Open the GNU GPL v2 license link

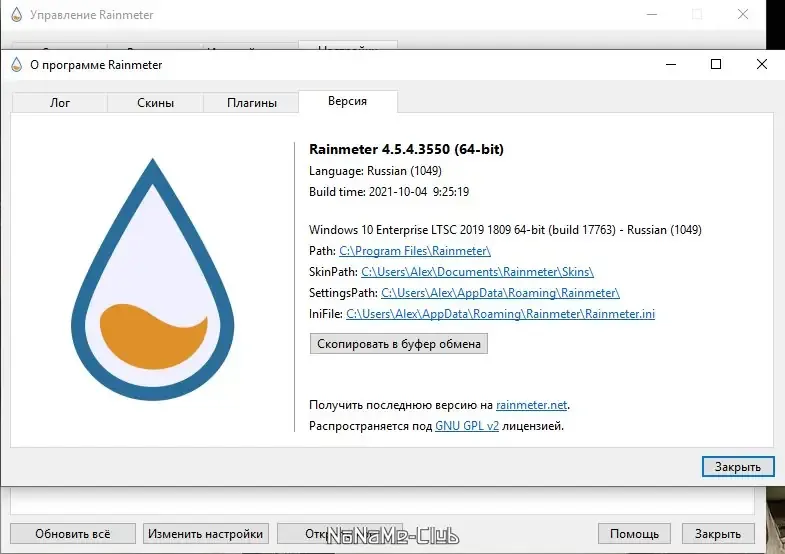pos(467,426)
